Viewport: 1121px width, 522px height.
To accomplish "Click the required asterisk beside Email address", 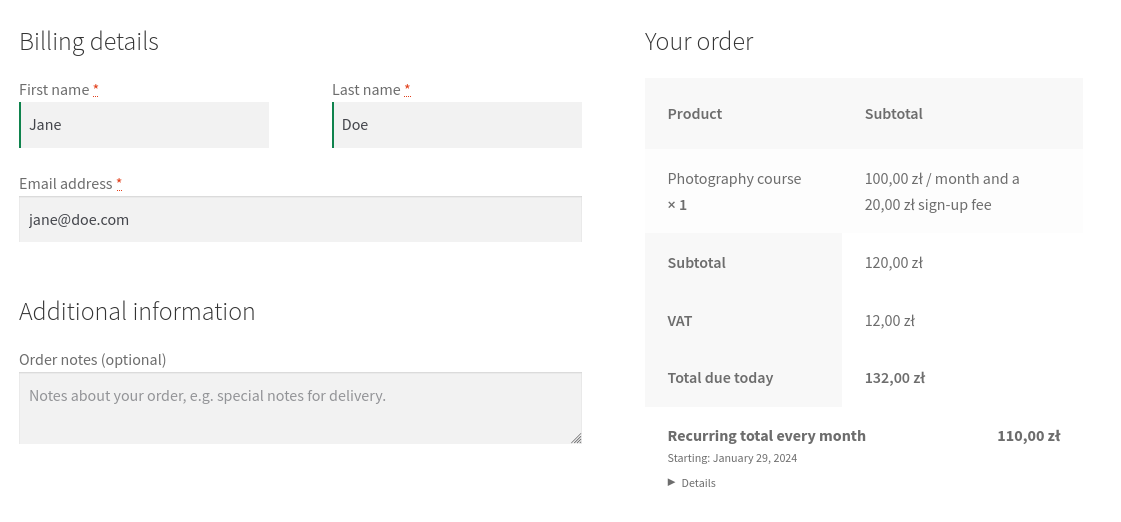I will click(119, 183).
